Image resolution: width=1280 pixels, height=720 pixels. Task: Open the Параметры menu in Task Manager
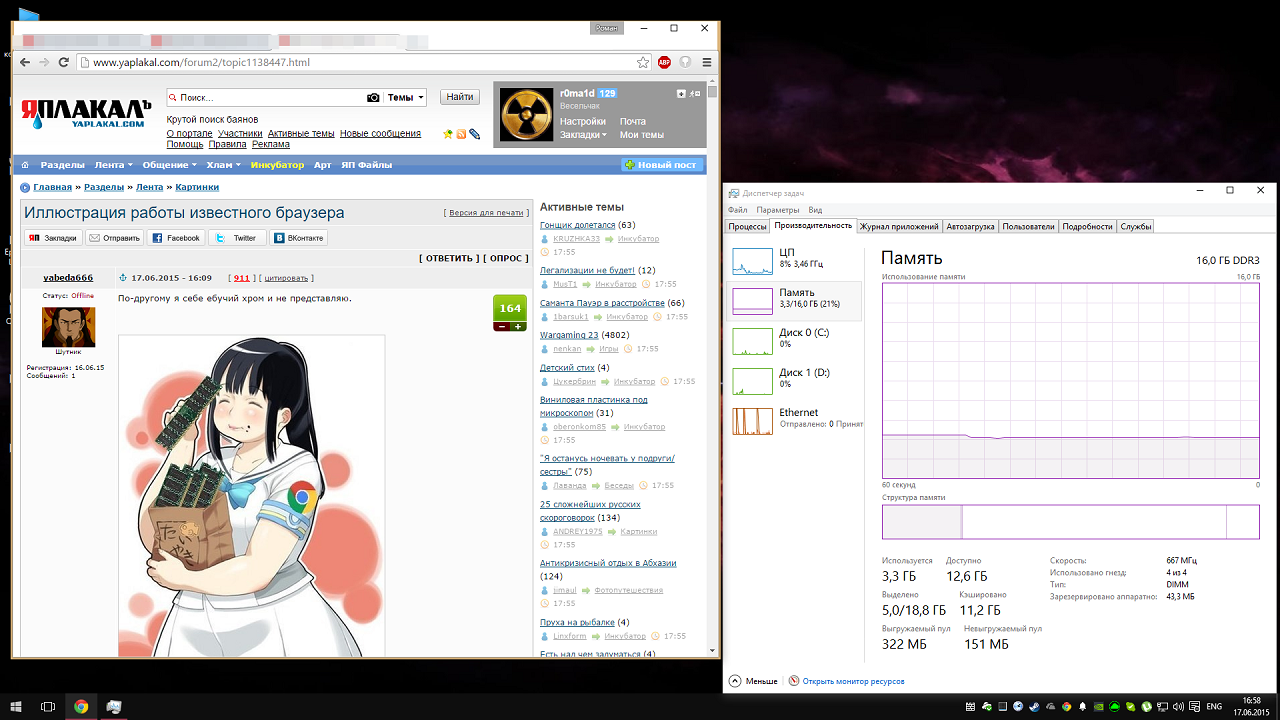coord(778,210)
